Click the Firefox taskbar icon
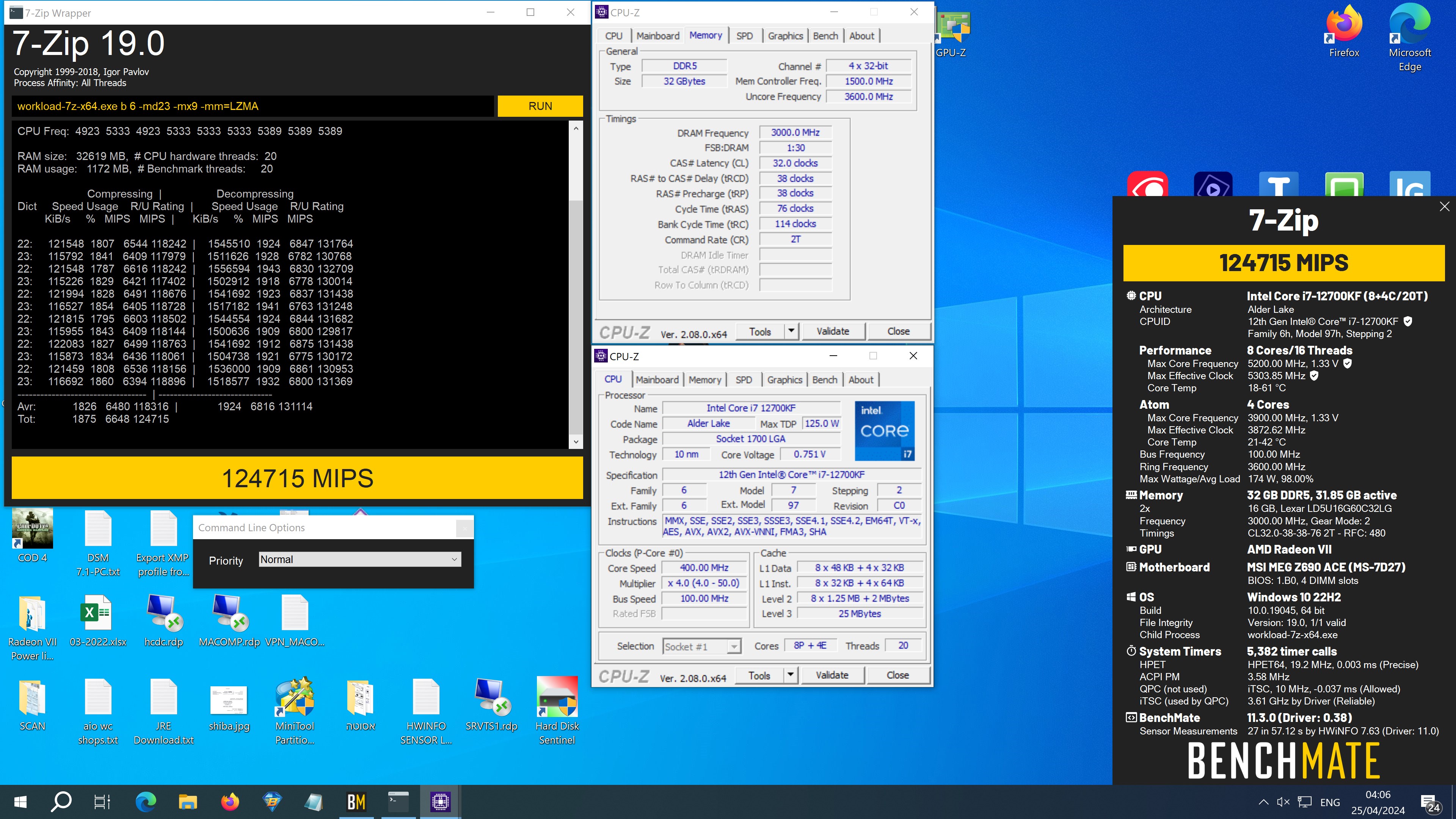1456x819 pixels. 230,802
